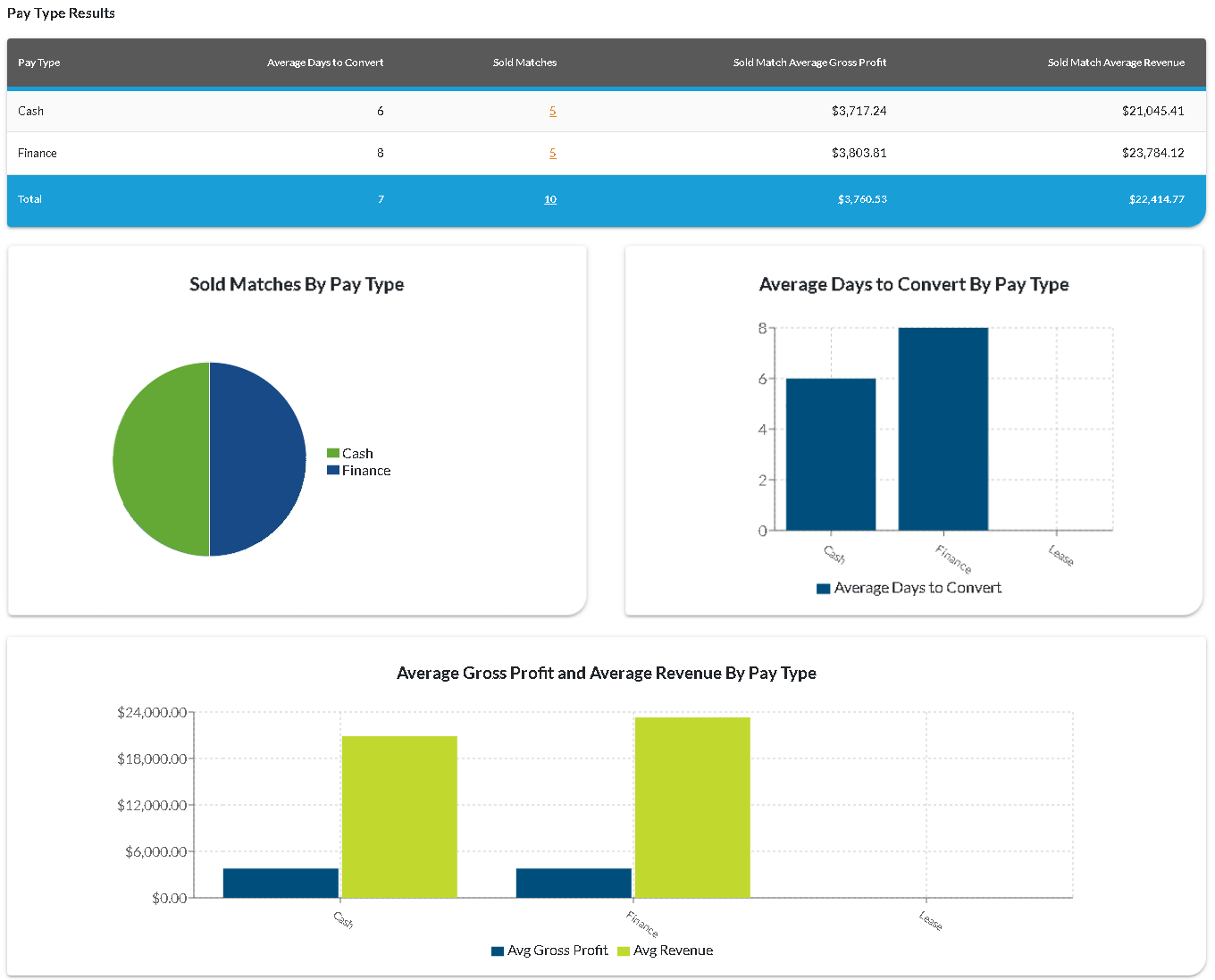Click the Cash Avg Gross Profit bar
Image resolution: width=1215 pixels, height=980 pixels.
pyautogui.click(x=281, y=883)
